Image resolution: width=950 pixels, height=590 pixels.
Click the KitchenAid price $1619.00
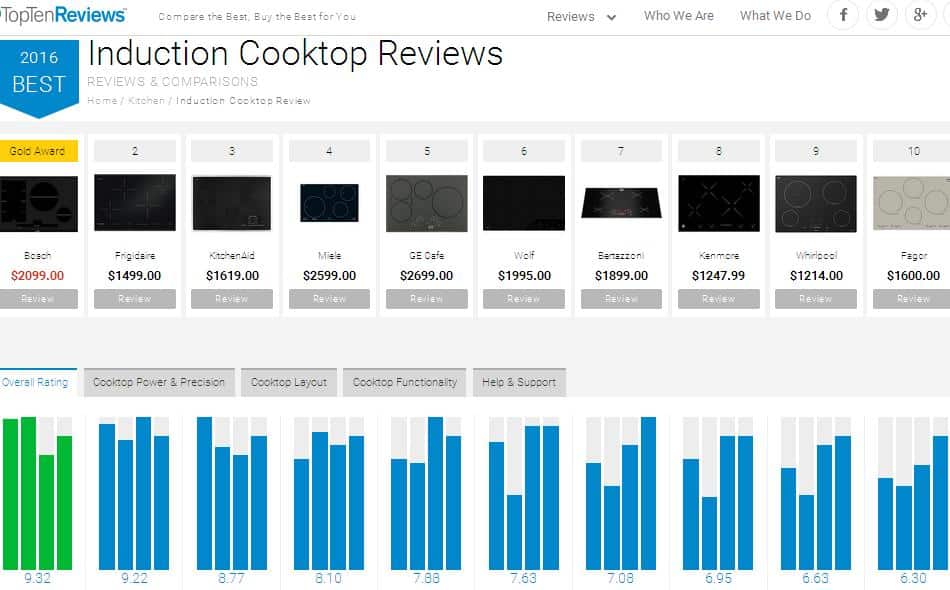(x=232, y=276)
